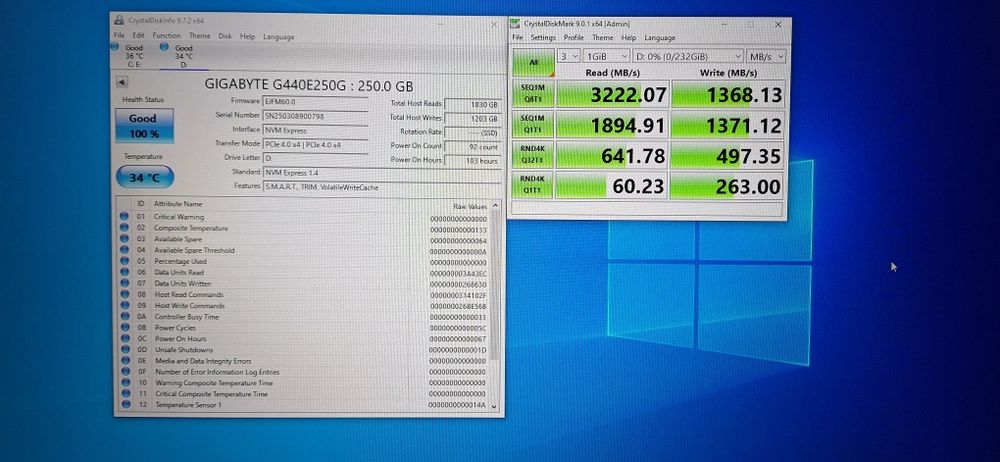1000x462 pixels.
Task: Click the Transfer Mode field PCIe 4.0 x4
Action: [x=315, y=144]
